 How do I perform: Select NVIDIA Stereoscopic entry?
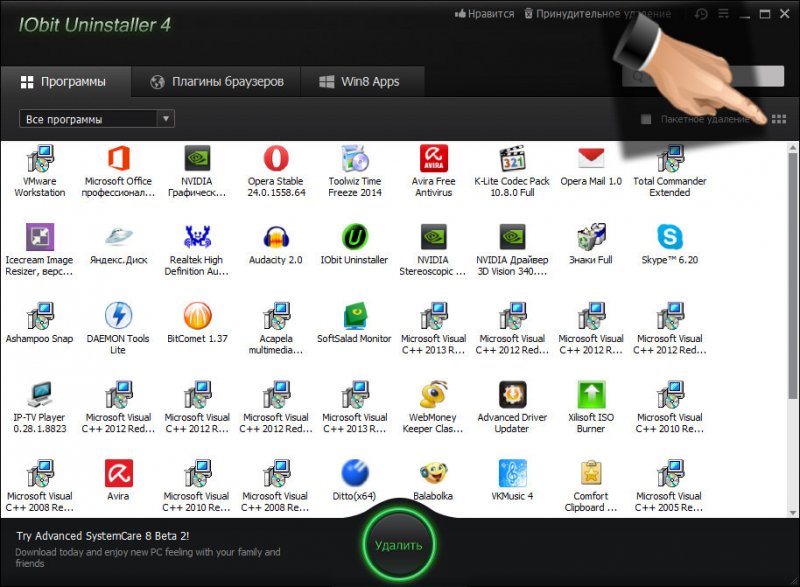point(434,250)
